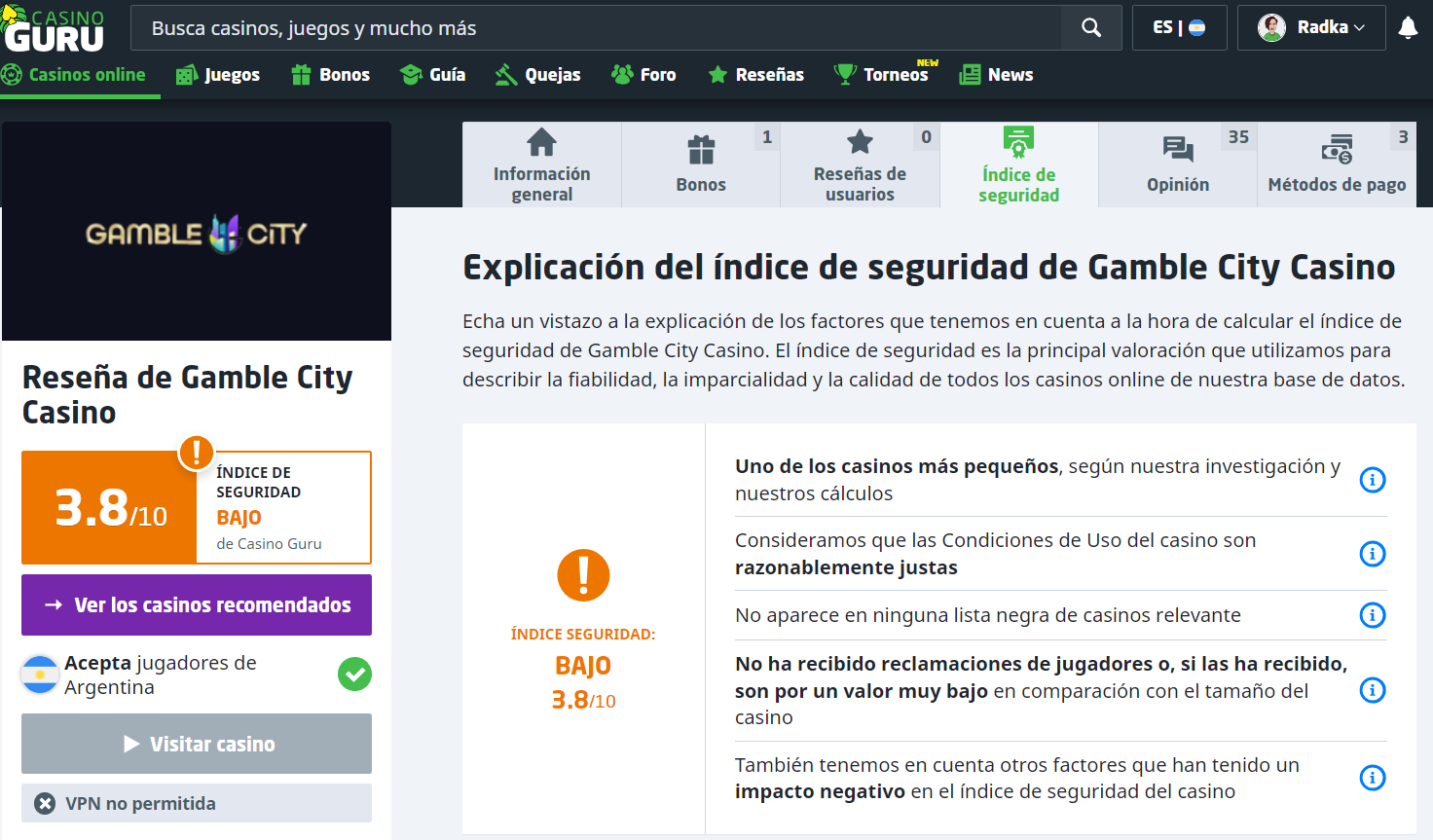Click info icon for 'casinos más pequeños' row
This screenshot has height=840, width=1433.
[x=1372, y=480]
